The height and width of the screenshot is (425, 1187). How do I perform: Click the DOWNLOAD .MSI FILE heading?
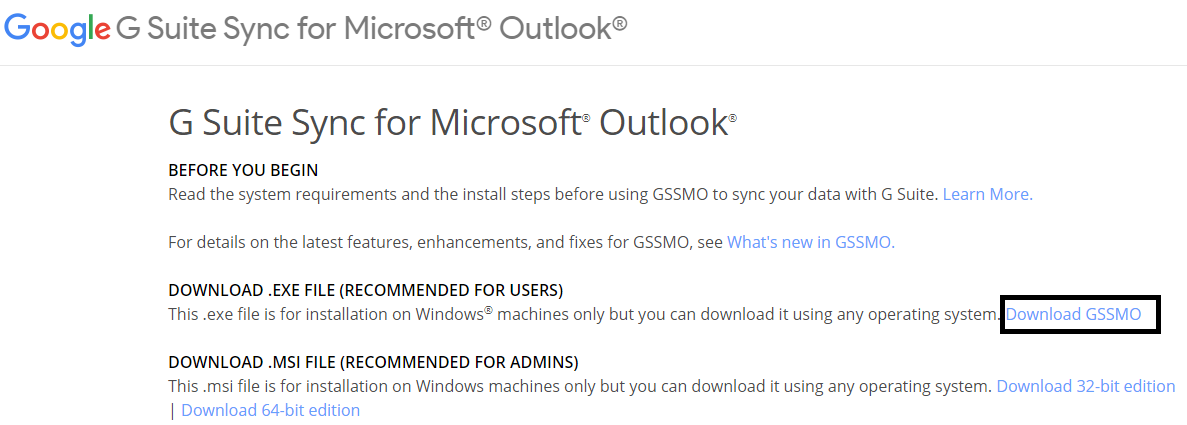373,362
